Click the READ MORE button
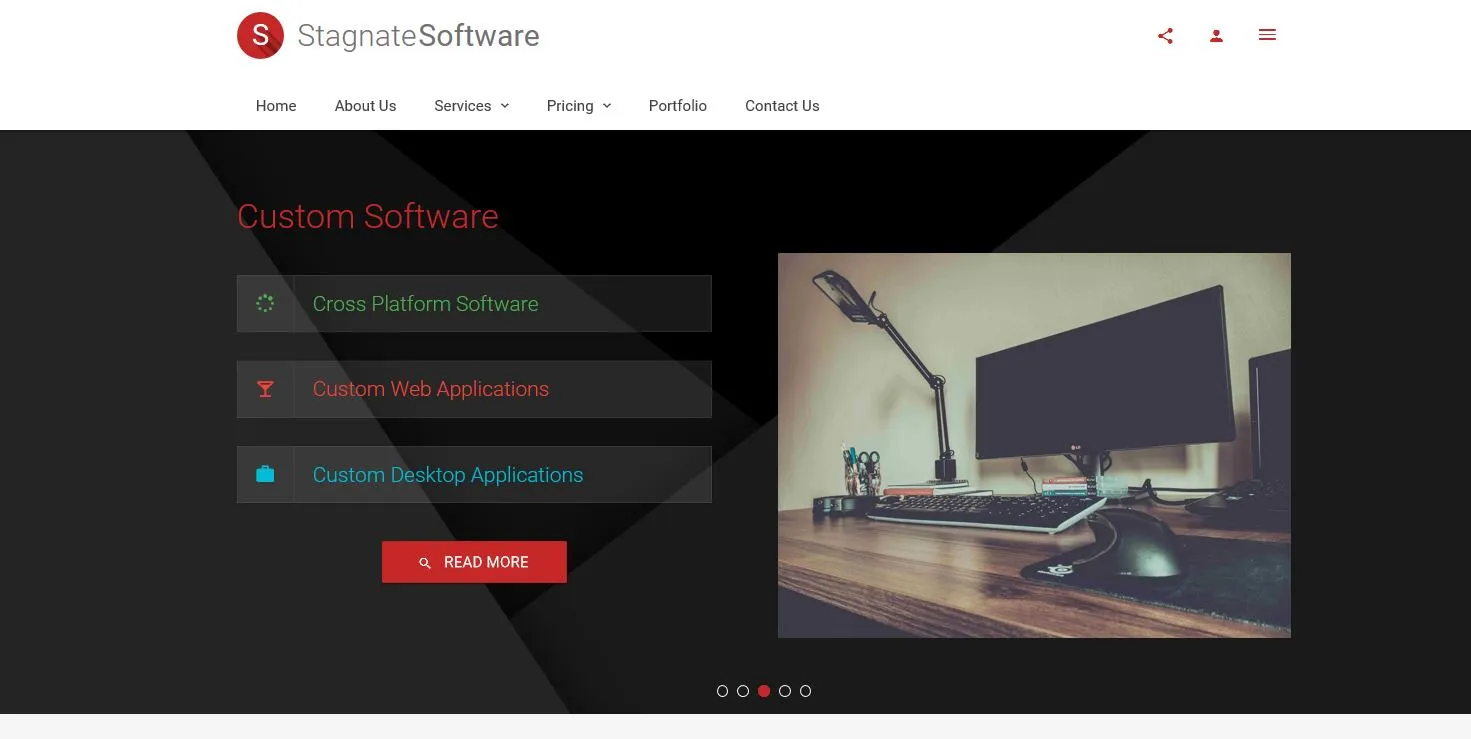The image size is (1471, 739). [474, 562]
